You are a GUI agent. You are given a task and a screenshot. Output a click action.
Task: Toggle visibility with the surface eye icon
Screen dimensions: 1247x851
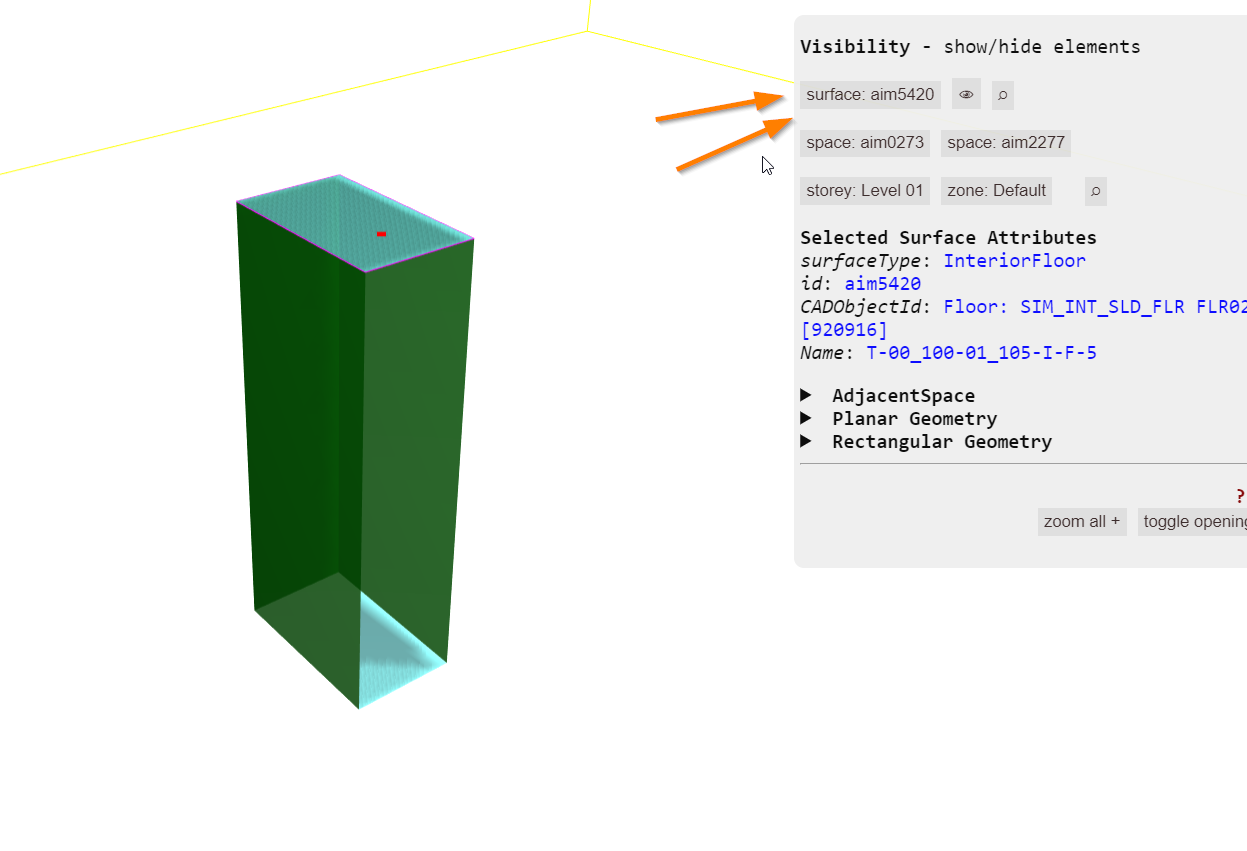click(966, 95)
